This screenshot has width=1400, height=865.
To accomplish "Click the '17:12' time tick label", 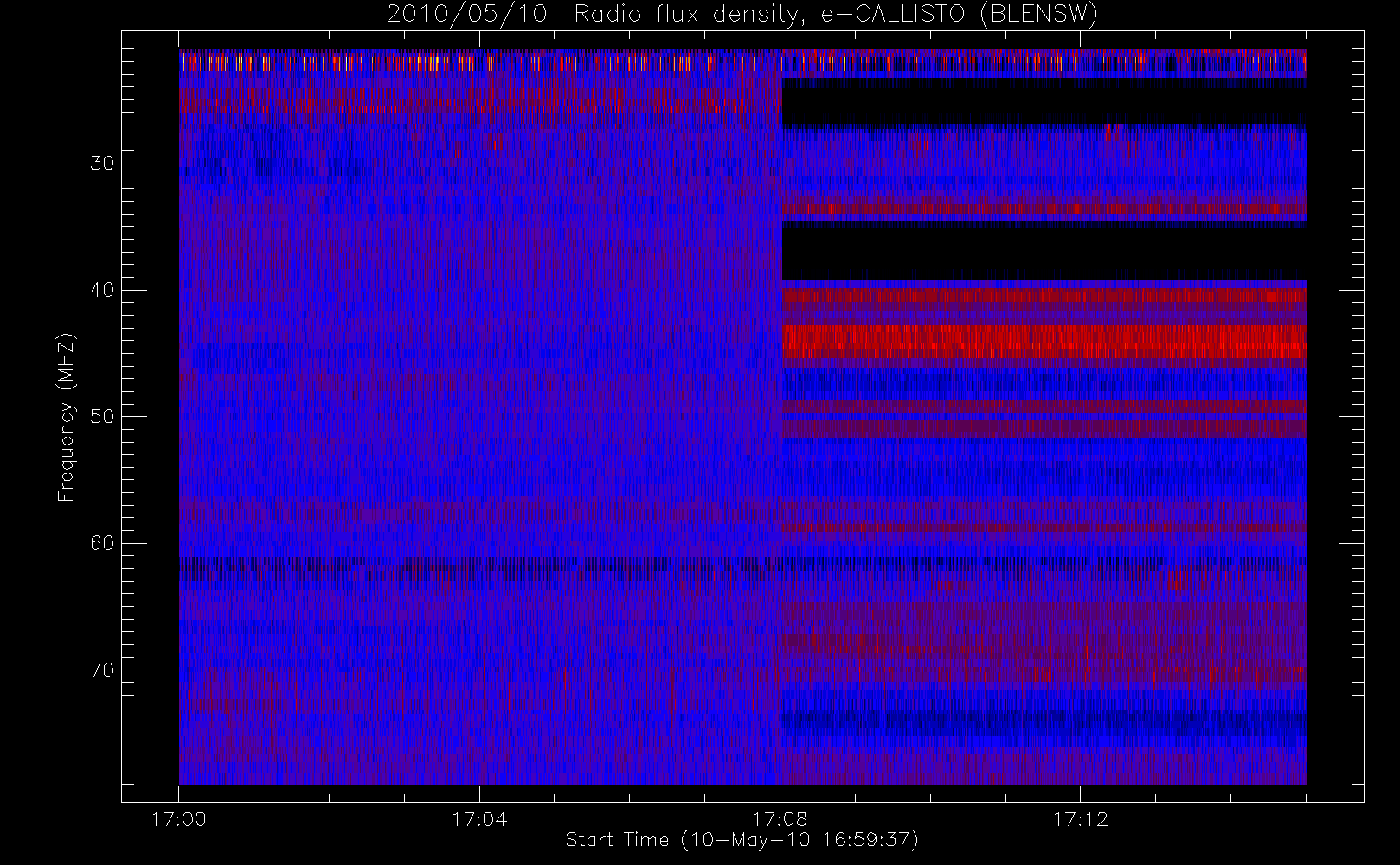I will click(x=1080, y=819).
